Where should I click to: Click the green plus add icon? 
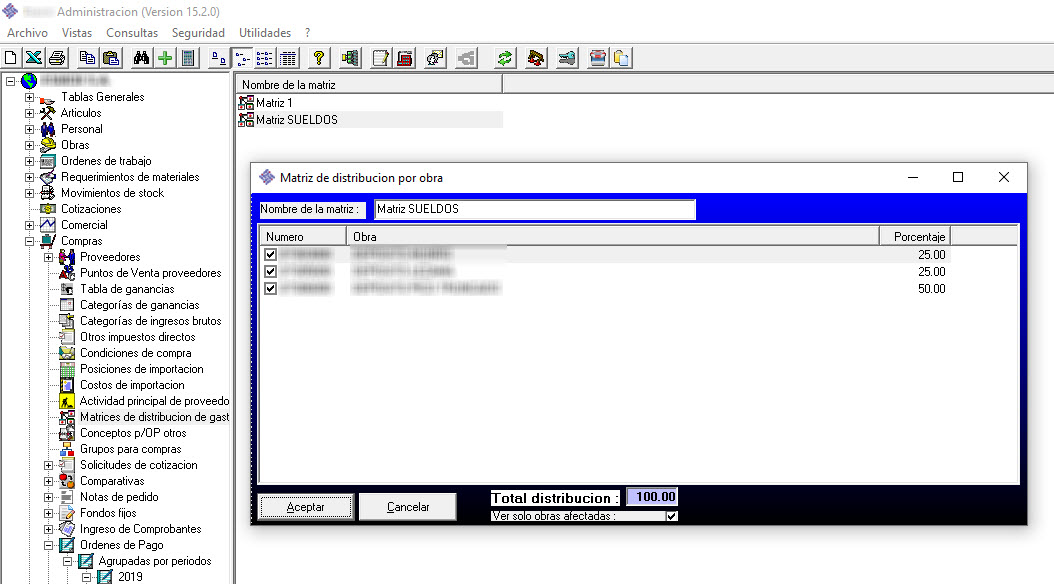tap(165, 58)
